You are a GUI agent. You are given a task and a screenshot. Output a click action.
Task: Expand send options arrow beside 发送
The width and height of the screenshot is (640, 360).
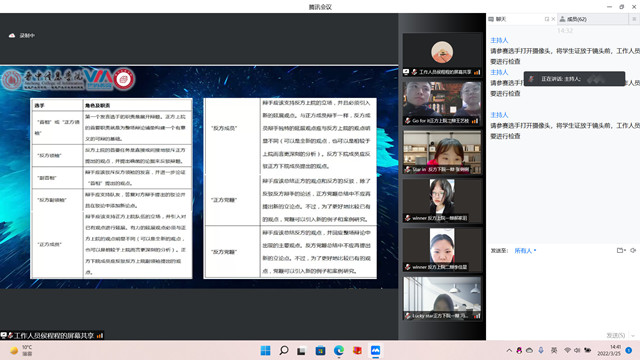(x=633, y=336)
